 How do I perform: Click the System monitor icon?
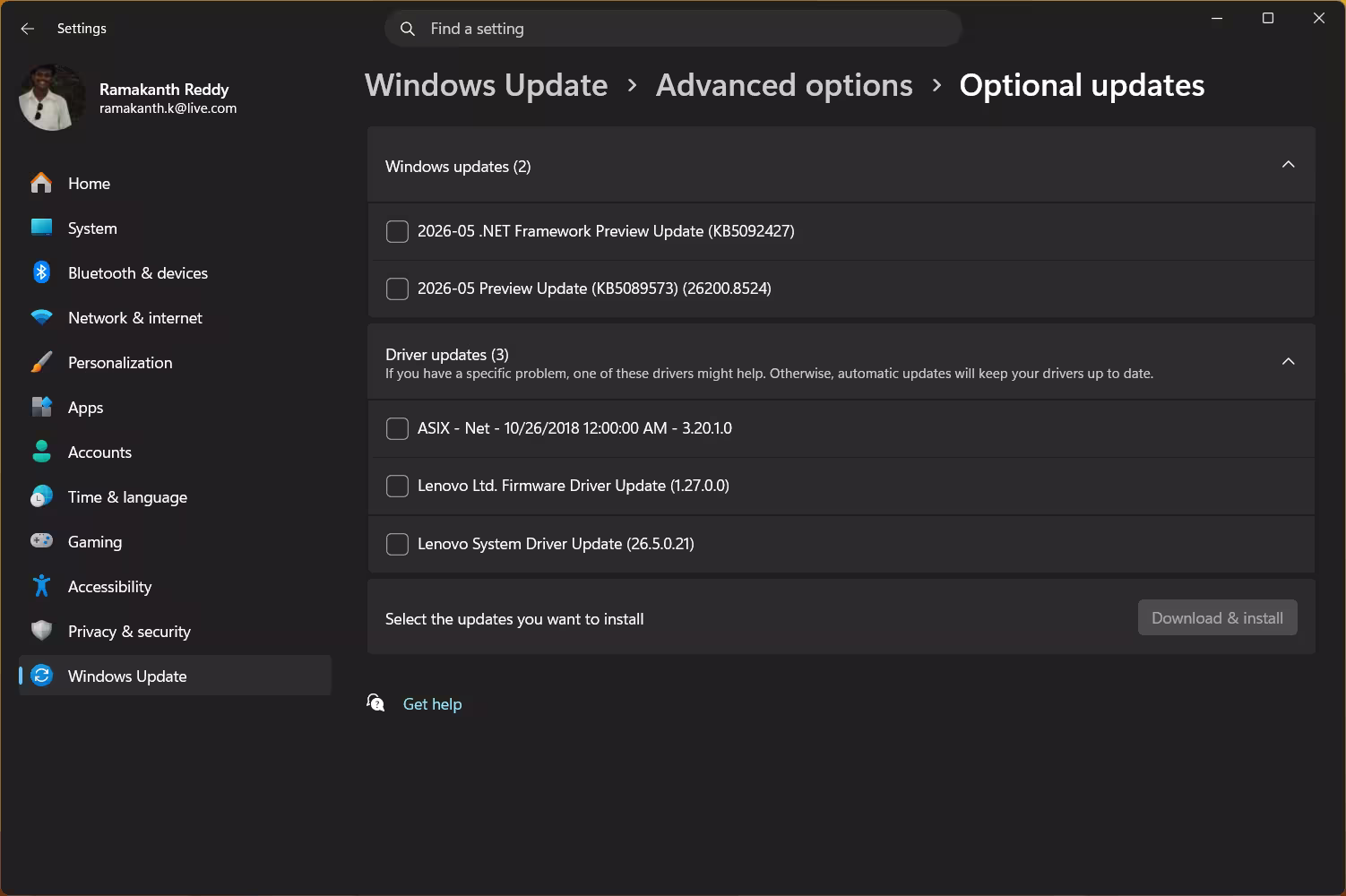pyautogui.click(x=41, y=228)
